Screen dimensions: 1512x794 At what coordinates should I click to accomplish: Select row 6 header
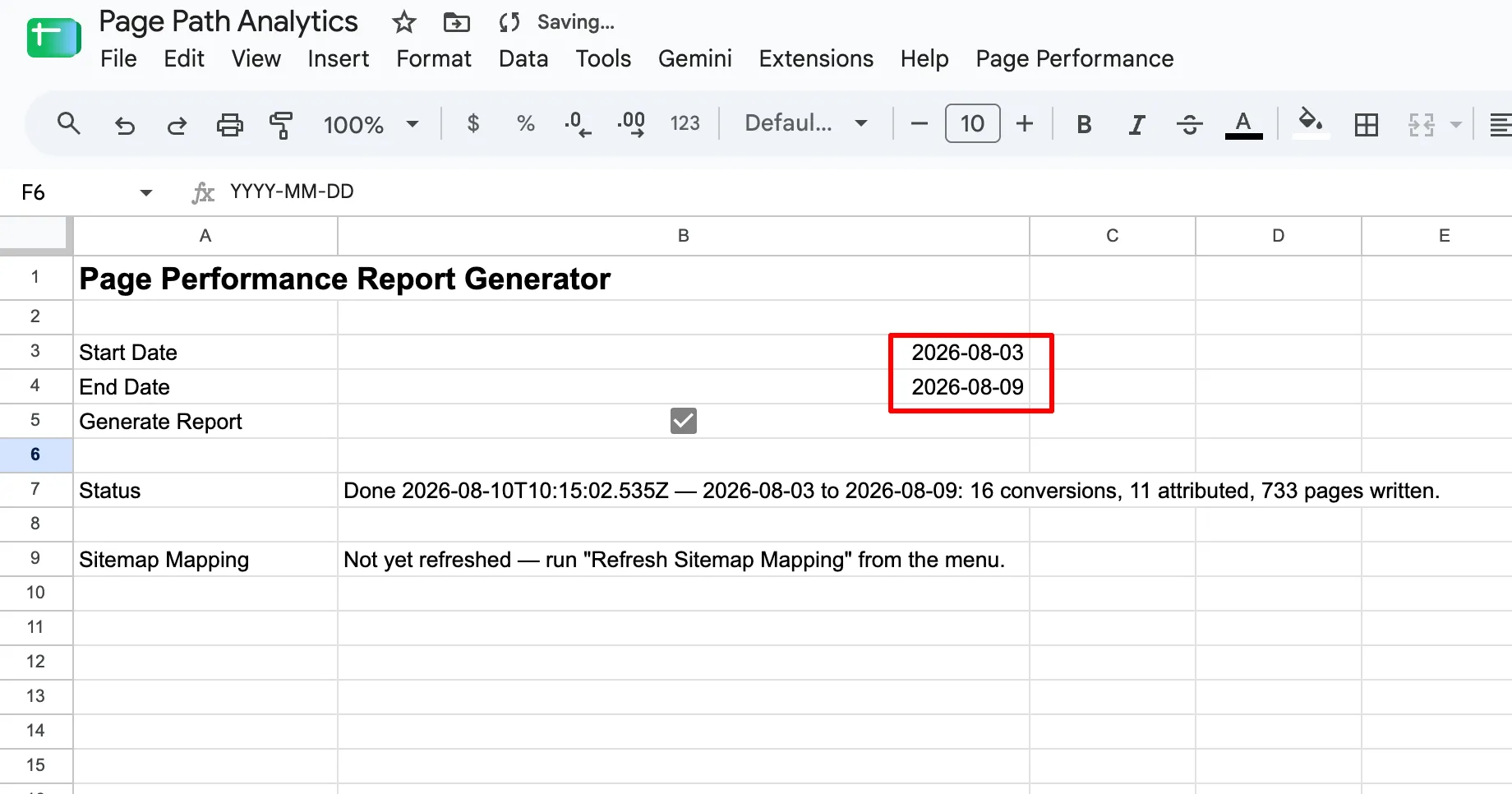(35, 455)
